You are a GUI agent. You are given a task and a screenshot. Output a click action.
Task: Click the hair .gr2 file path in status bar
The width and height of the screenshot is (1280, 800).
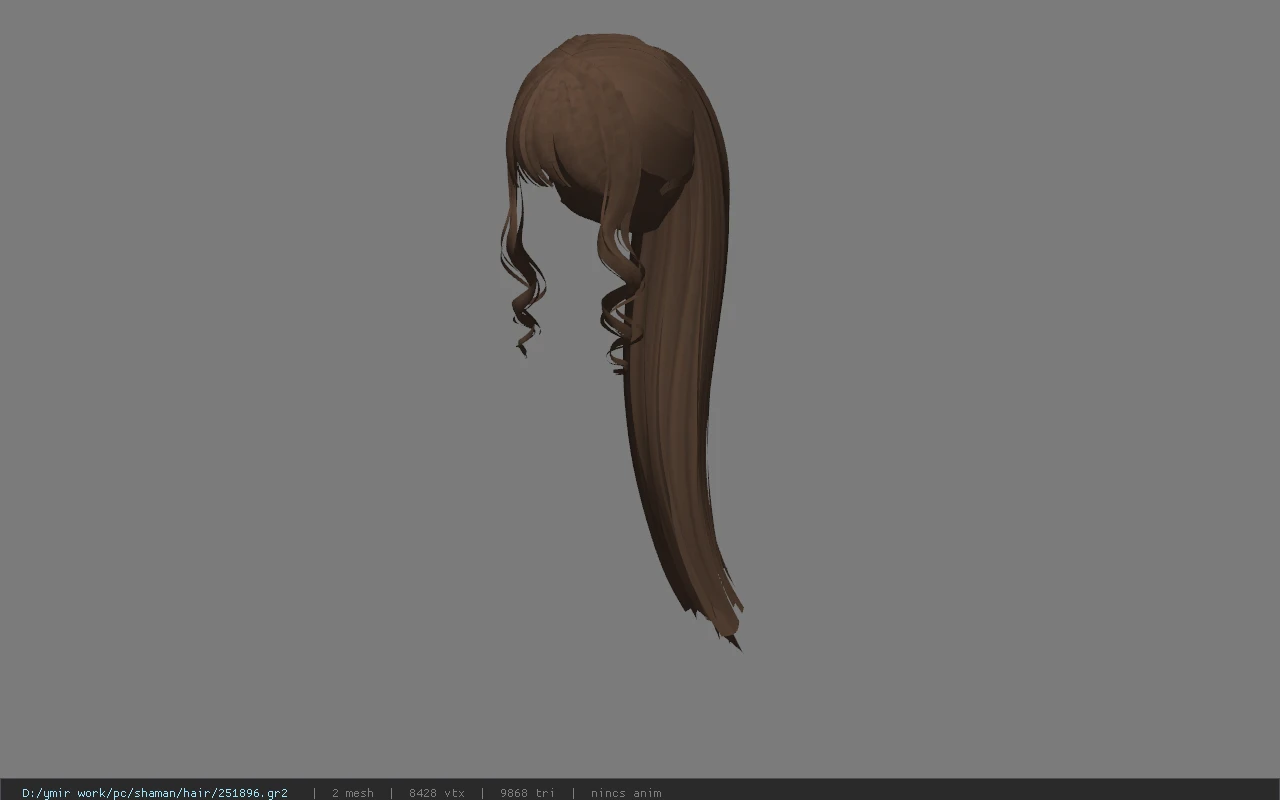pyautogui.click(x=155, y=793)
